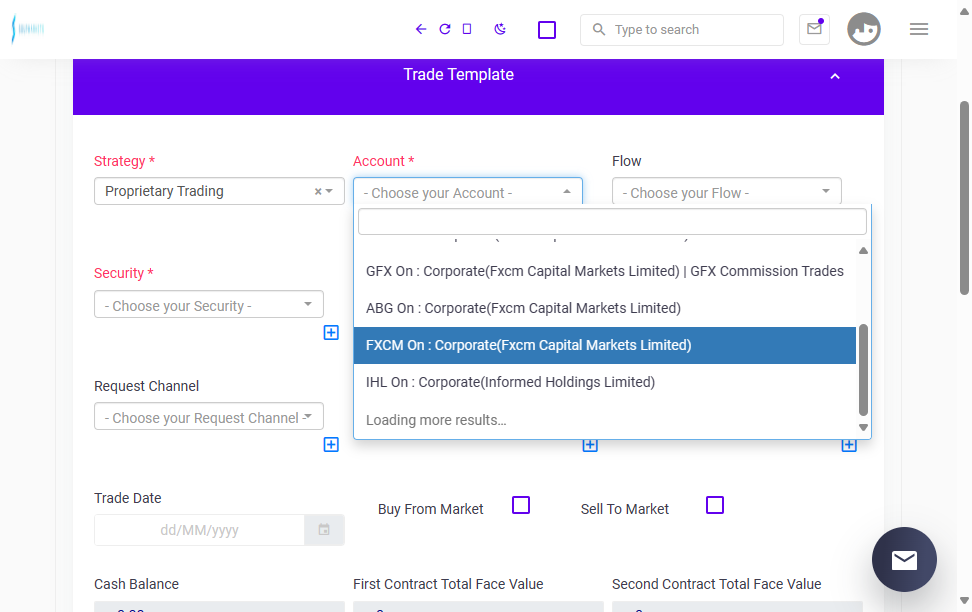Open the Strategy dropdown
Viewport: 972px width, 612px height.
(x=219, y=191)
